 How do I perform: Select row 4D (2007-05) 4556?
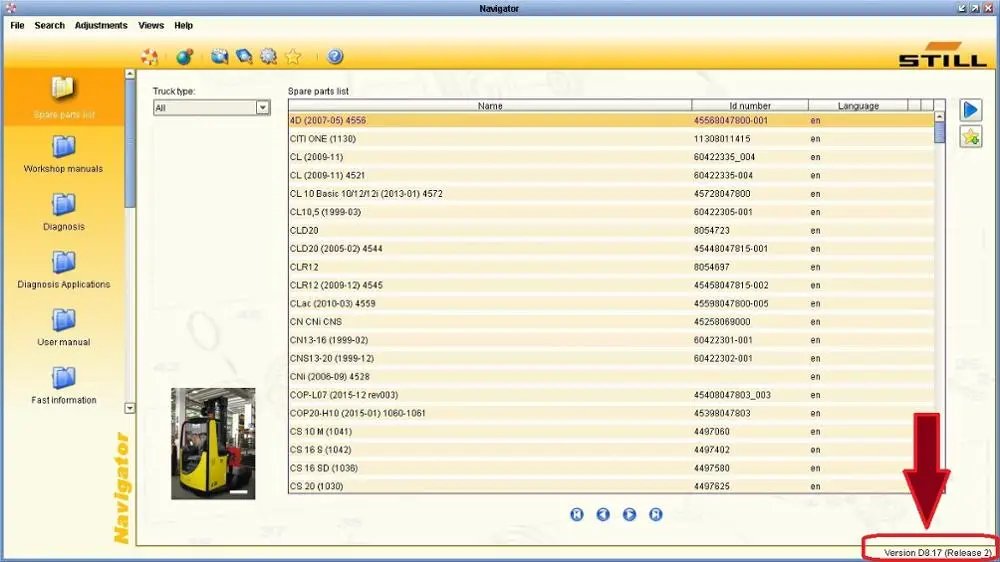611,121
